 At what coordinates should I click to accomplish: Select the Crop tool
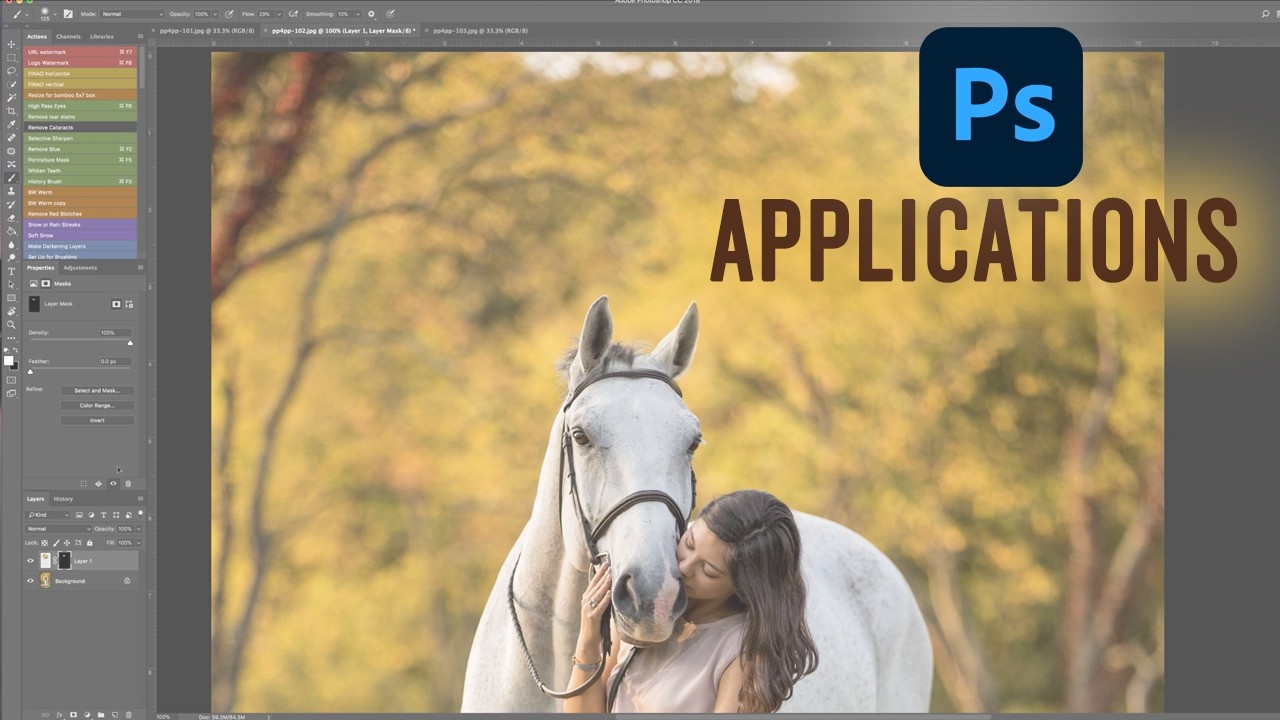coord(11,111)
